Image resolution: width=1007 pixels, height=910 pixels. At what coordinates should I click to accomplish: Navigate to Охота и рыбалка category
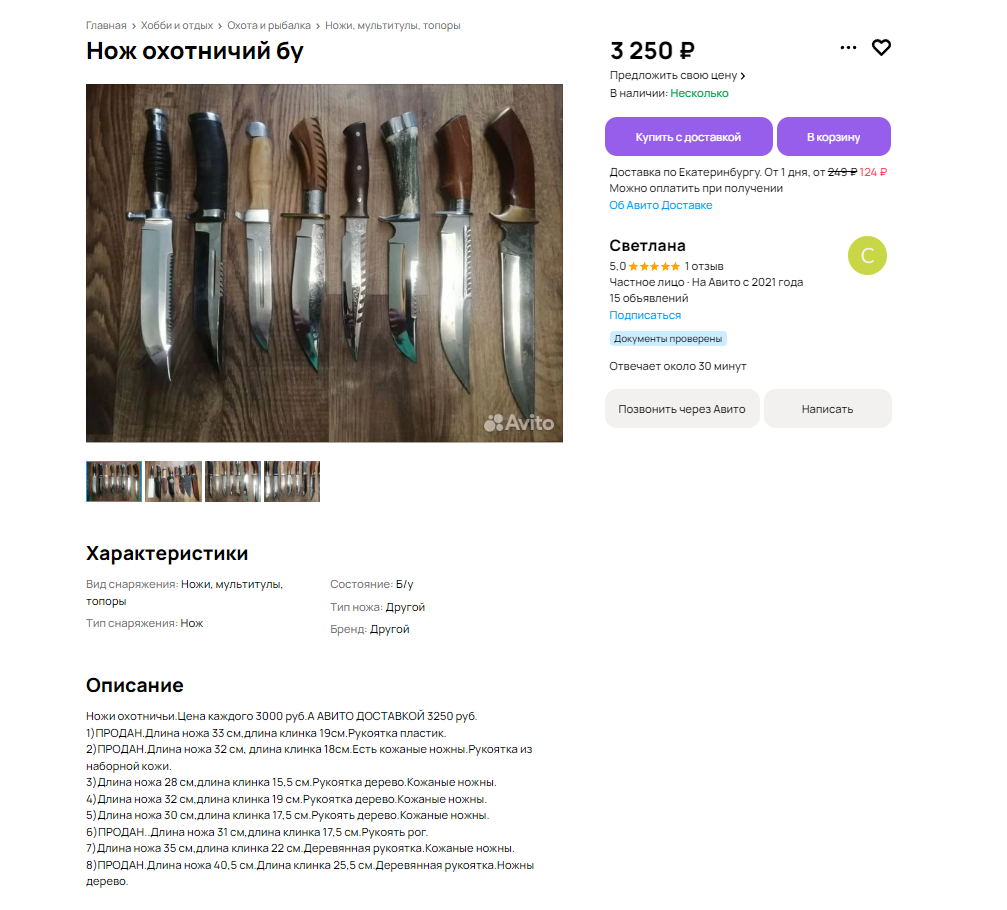pyautogui.click(x=268, y=26)
